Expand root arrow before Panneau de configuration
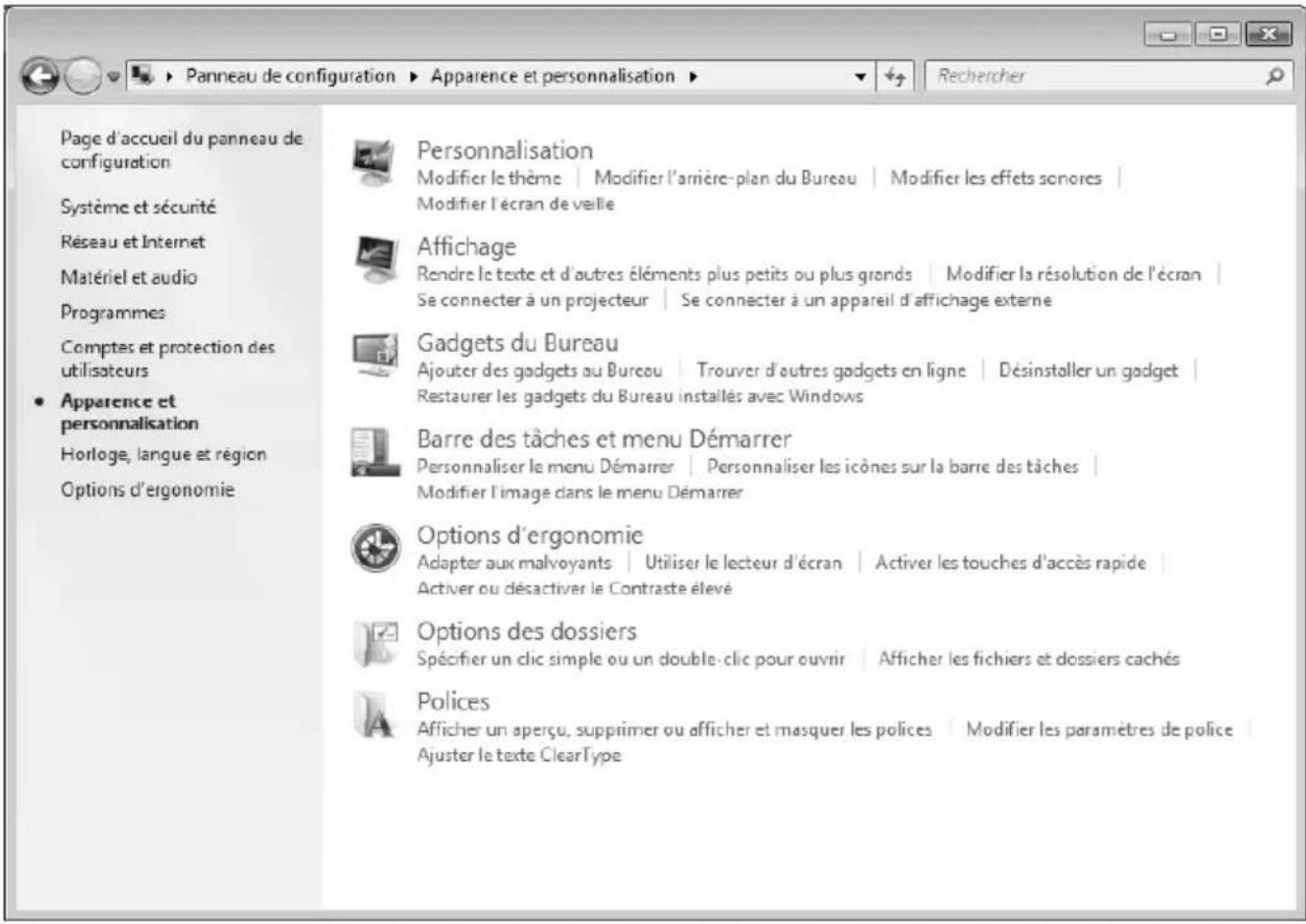The width and height of the screenshot is (1306, 924). 169,77
